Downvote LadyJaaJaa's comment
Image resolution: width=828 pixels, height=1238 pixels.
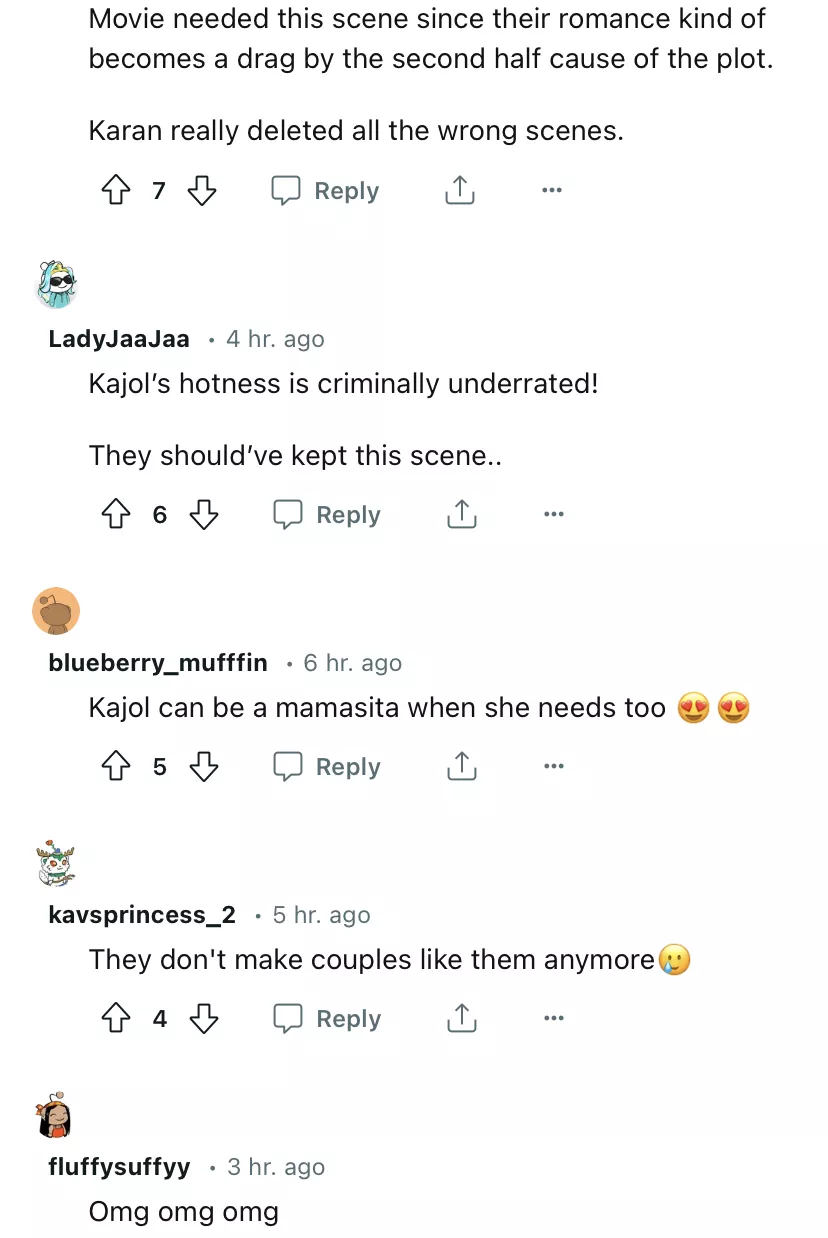204,514
